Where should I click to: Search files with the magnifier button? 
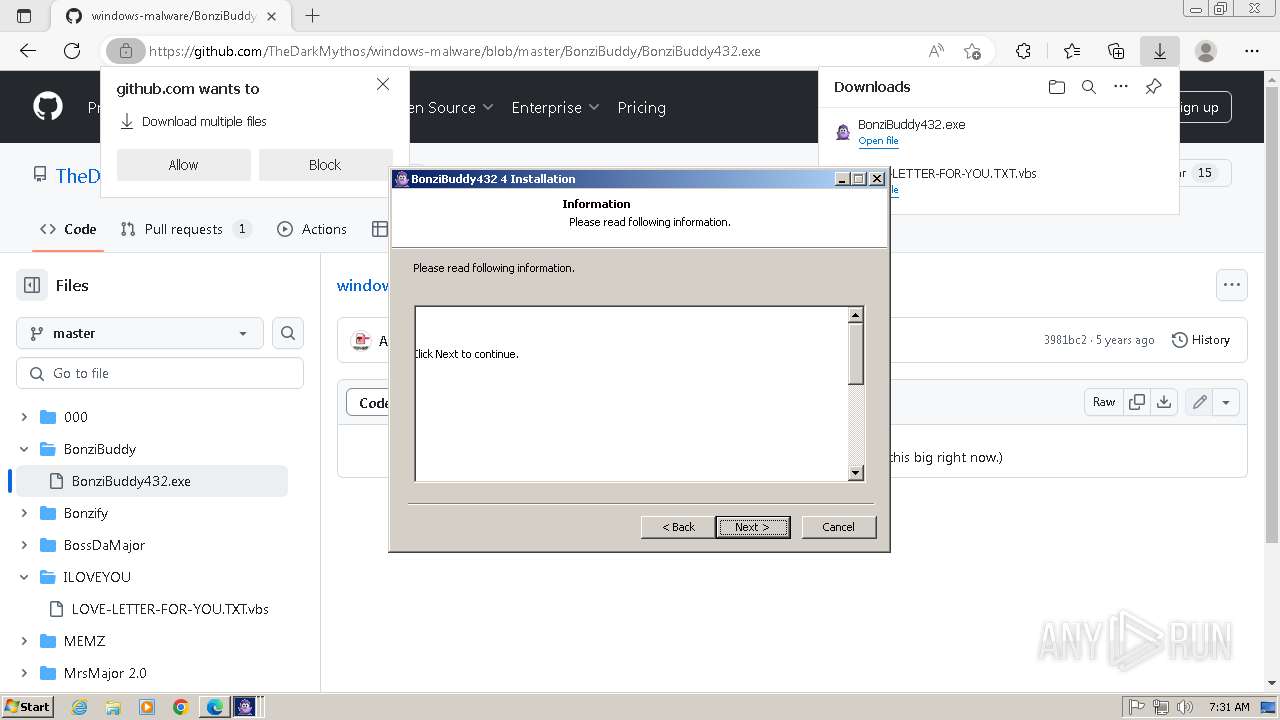click(288, 333)
